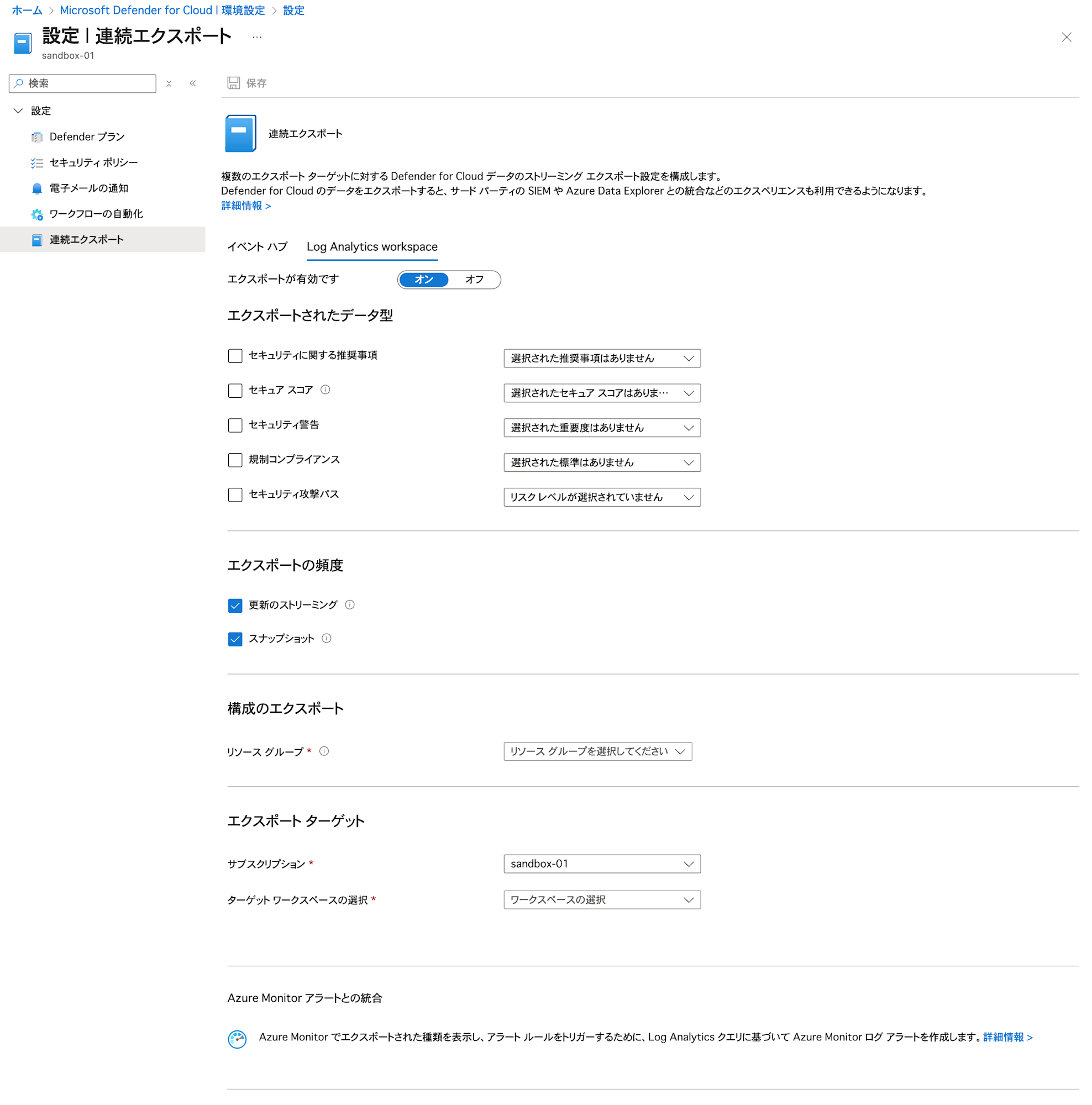Click the header 連続エクスポート blade icon
The width and height of the screenshot is (1092, 1105).
pos(22,44)
